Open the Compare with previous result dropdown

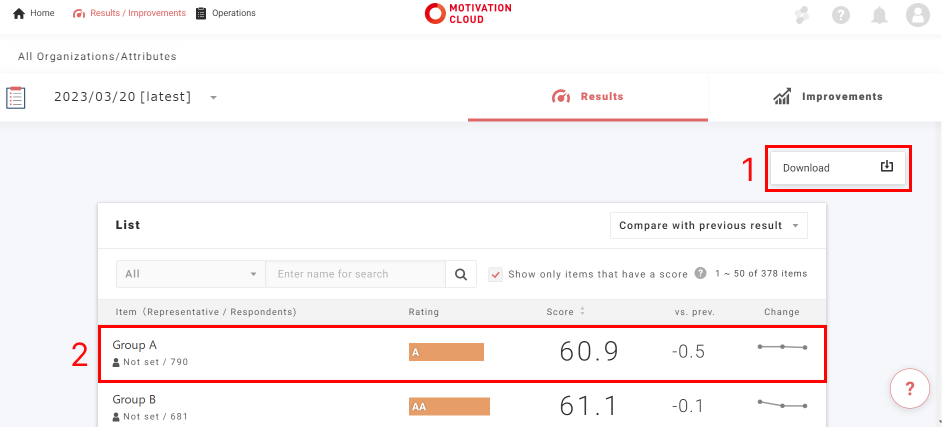point(708,226)
